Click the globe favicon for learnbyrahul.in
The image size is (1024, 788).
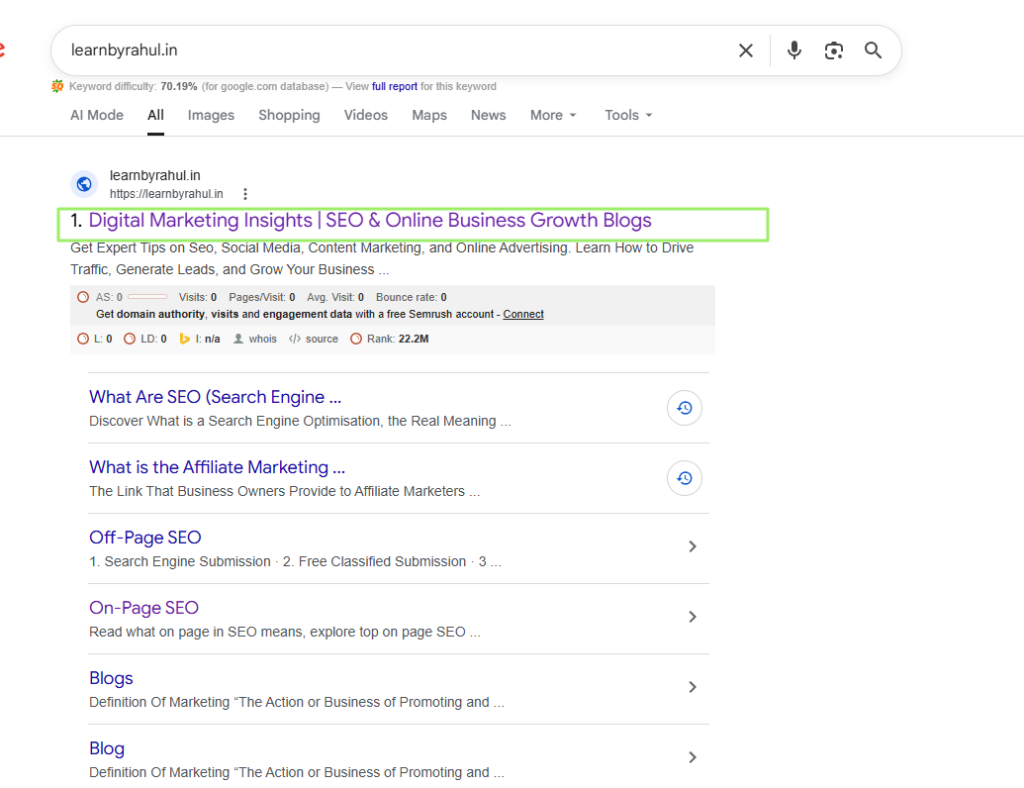coord(84,184)
